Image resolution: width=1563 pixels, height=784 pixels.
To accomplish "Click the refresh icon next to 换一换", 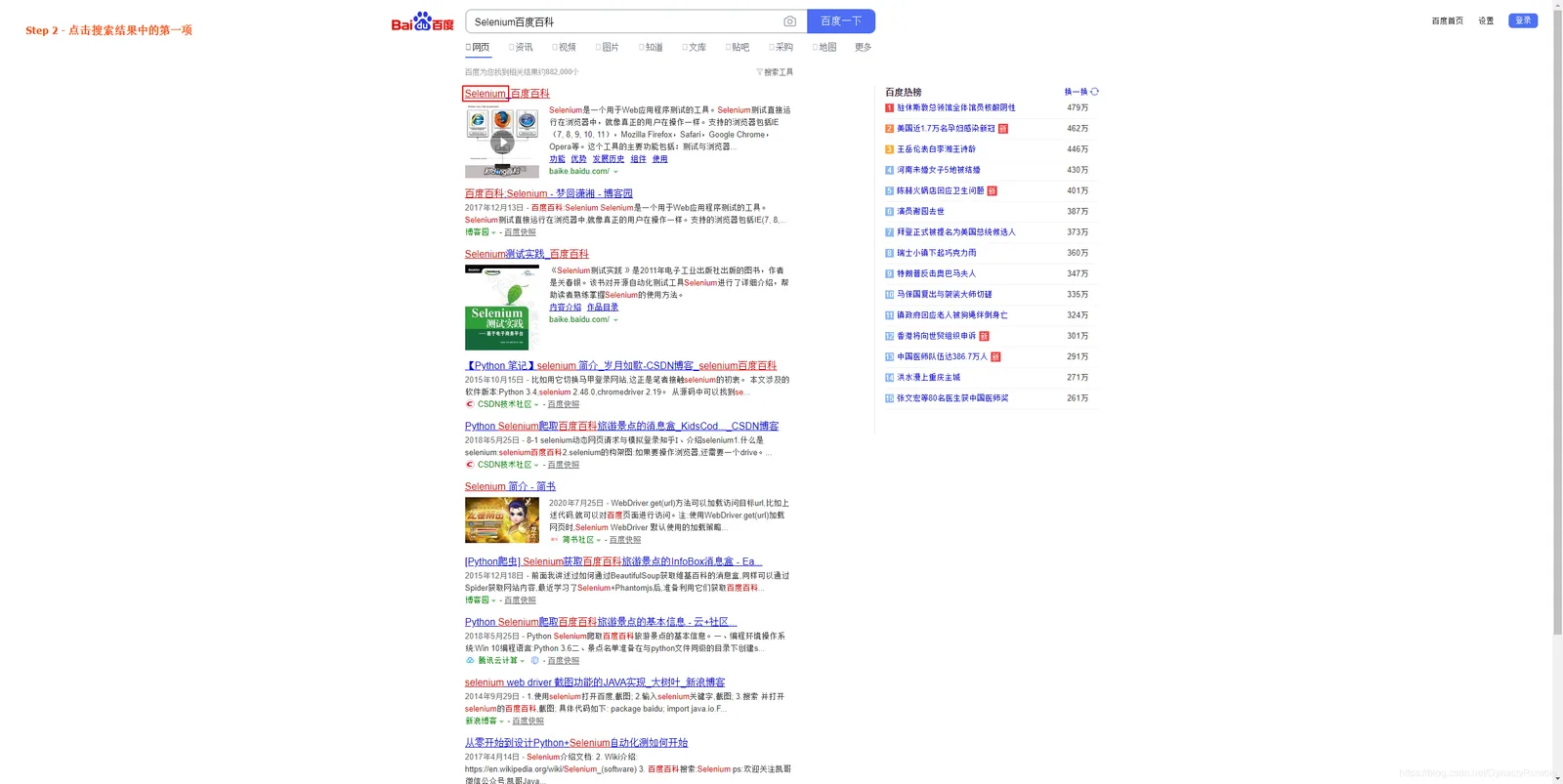I will click(x=1094, y=92).
